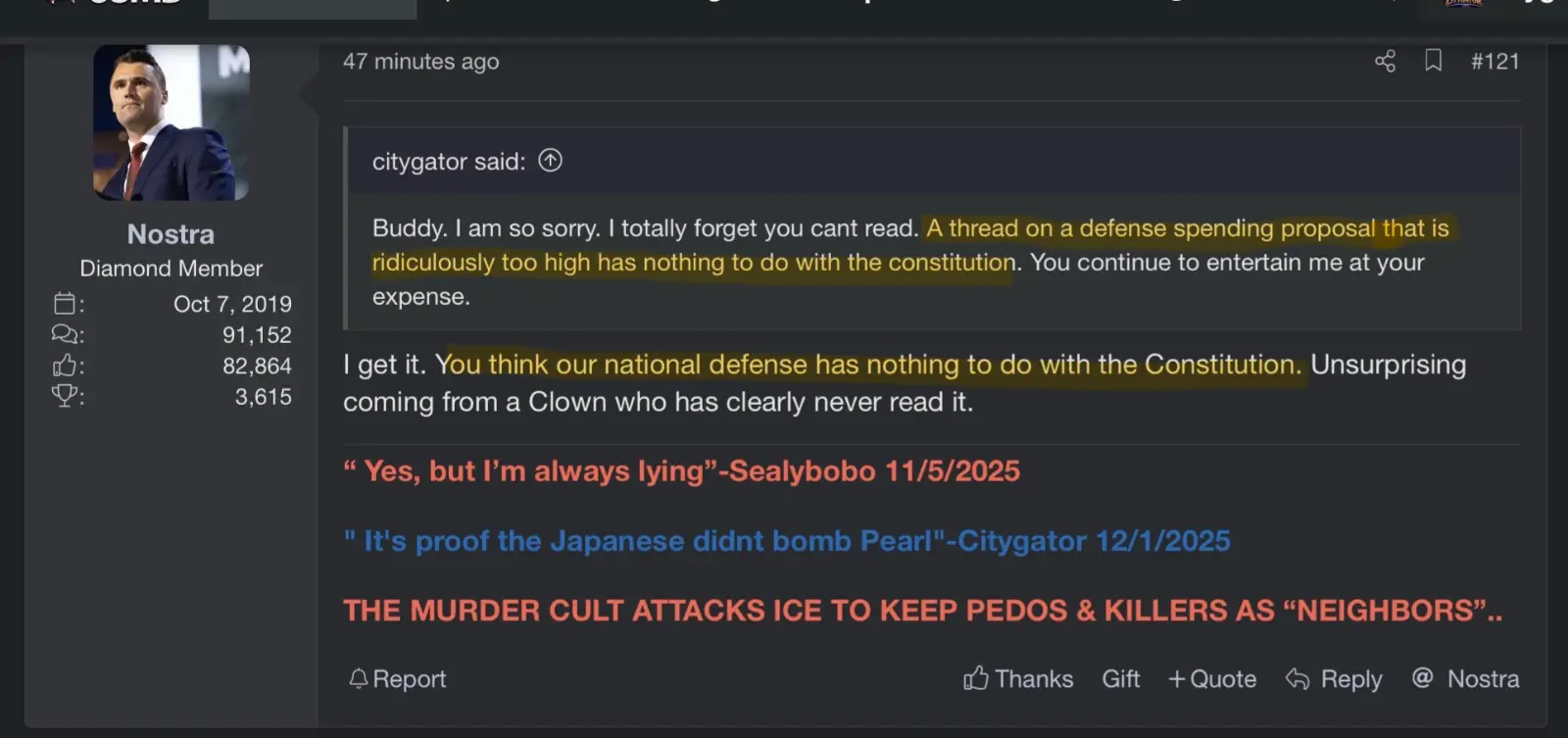Screen dimensions: 1568x738
Task: Open the 91,152 messages count link
Action: (257, 335)
